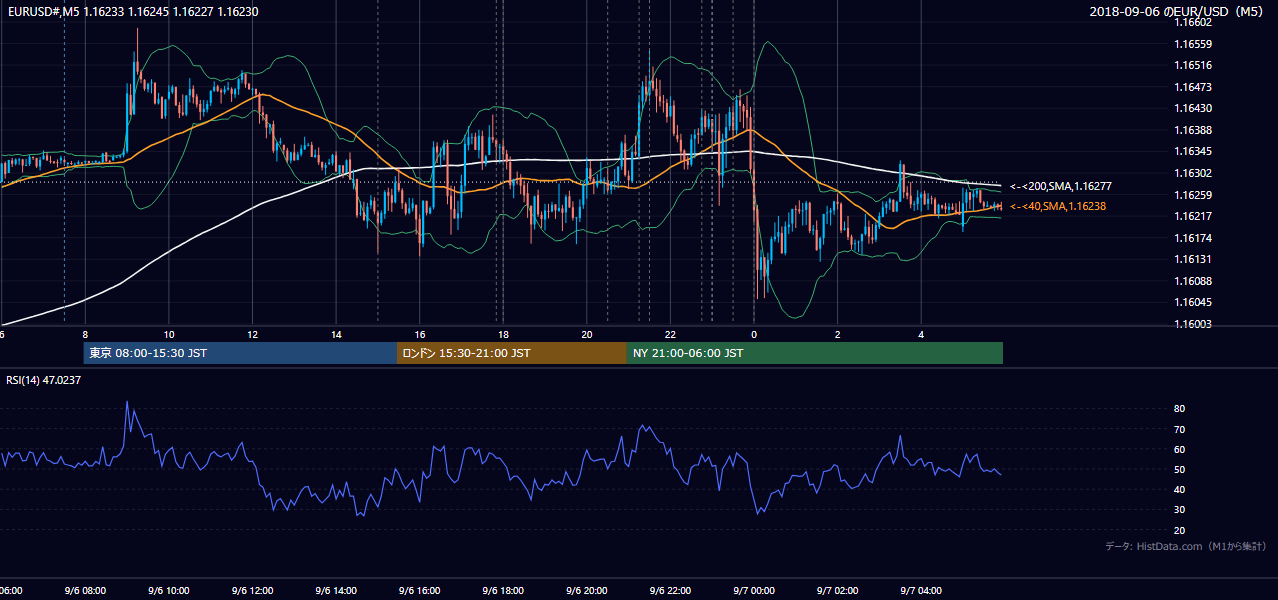
Task: Select the NY 21:00-06:00 JST session bar
Action: 815,353
